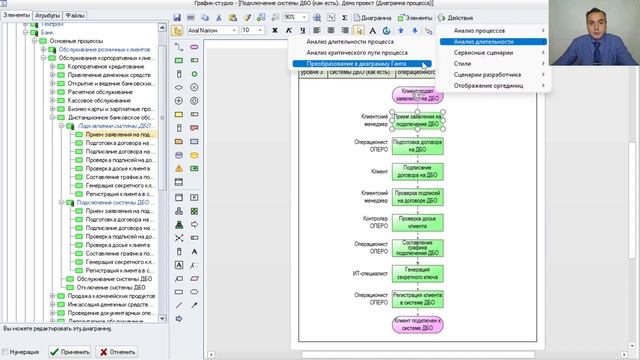Apply bold formatting with the Ж icon

[275, 30]
